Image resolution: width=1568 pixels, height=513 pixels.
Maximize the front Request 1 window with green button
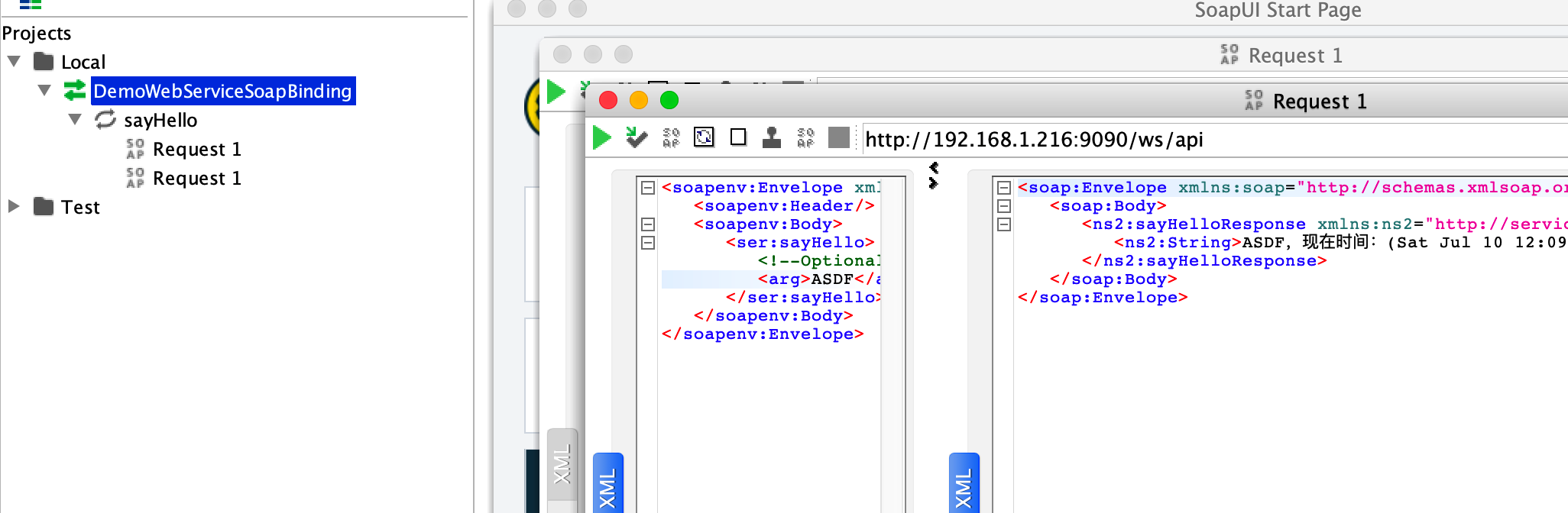pyautogui.click(x=669, y=100)
